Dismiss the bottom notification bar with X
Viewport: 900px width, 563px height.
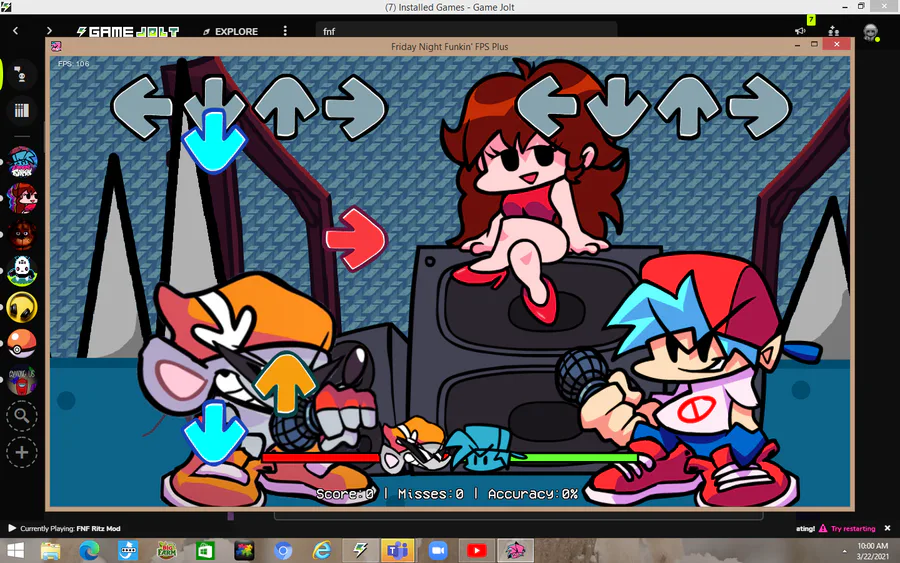pos(887,528)
